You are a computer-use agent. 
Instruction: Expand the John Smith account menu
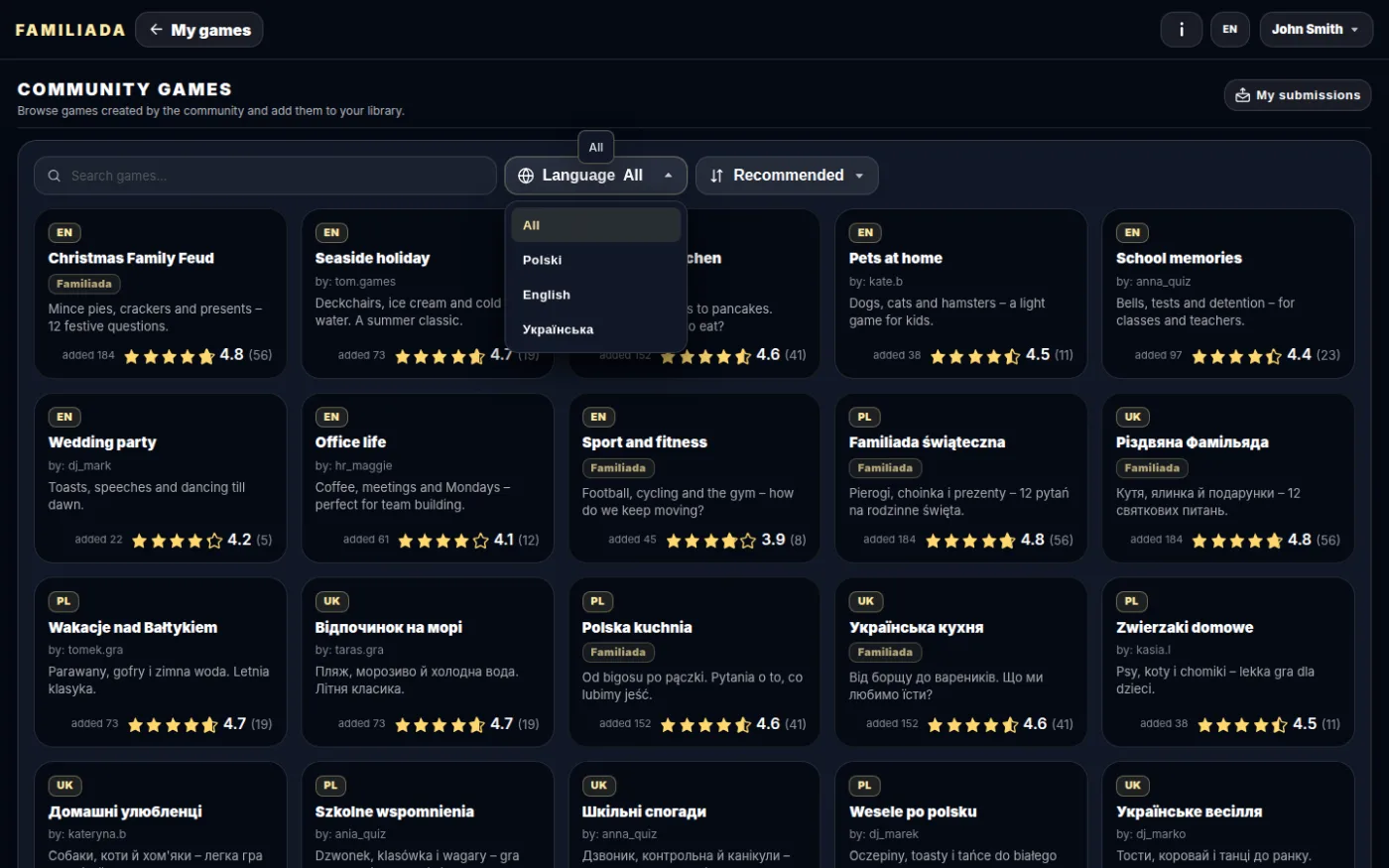click(1316, 30)
